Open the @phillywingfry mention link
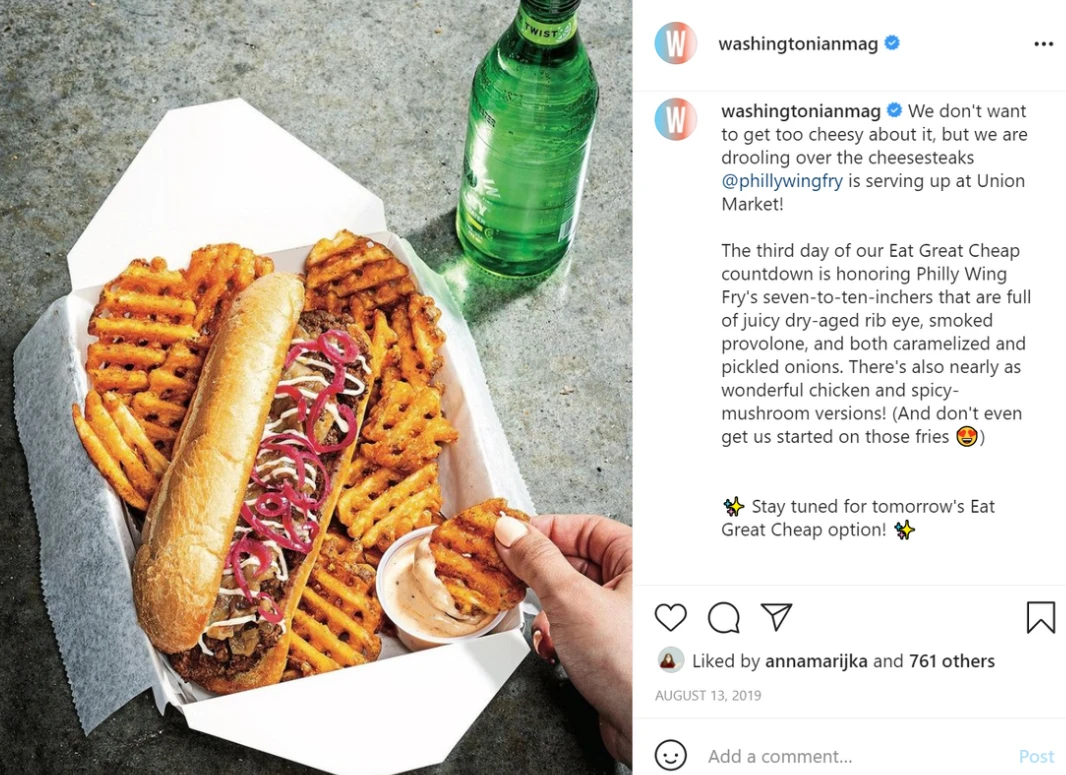This screenshot has width=1066, height=775. [782, 181]
